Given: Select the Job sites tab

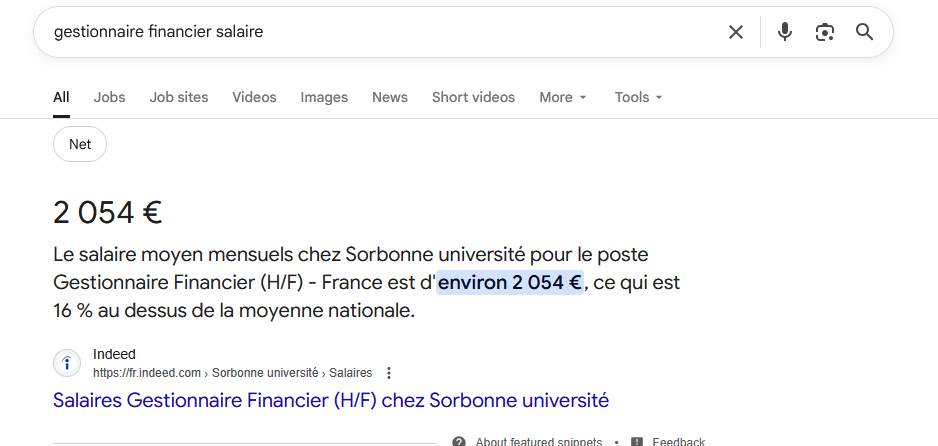Looking at the screenshot, I should (179, 97).
